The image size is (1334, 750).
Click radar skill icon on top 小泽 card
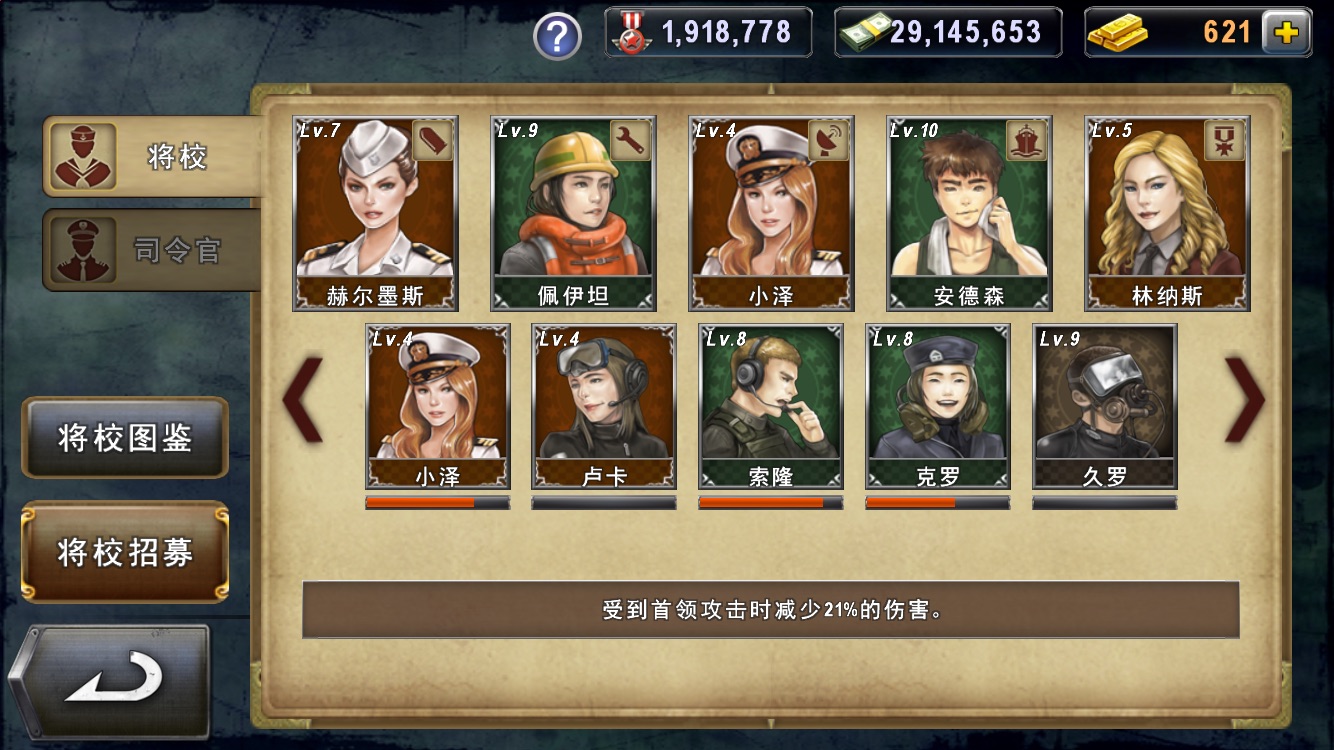(x=828, y=141)
